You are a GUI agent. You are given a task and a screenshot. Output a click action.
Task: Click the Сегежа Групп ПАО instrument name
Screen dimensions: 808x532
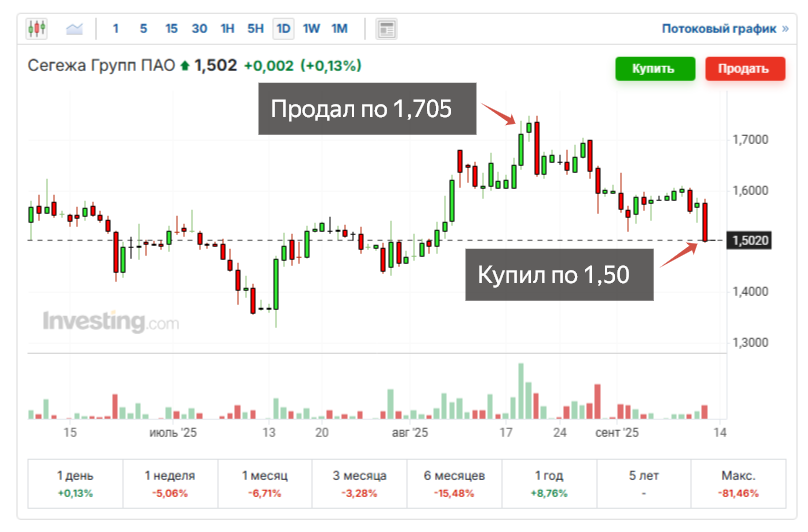[102, 66]
